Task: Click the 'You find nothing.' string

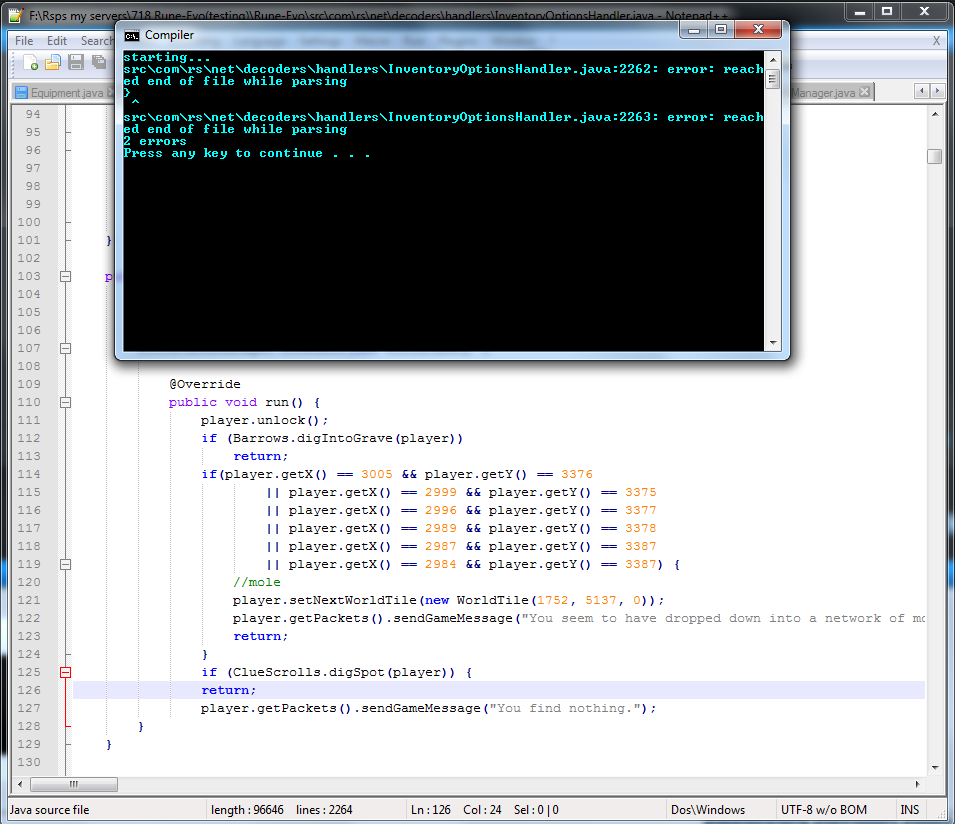Action: pyautogui.click(x=566, y=708)
